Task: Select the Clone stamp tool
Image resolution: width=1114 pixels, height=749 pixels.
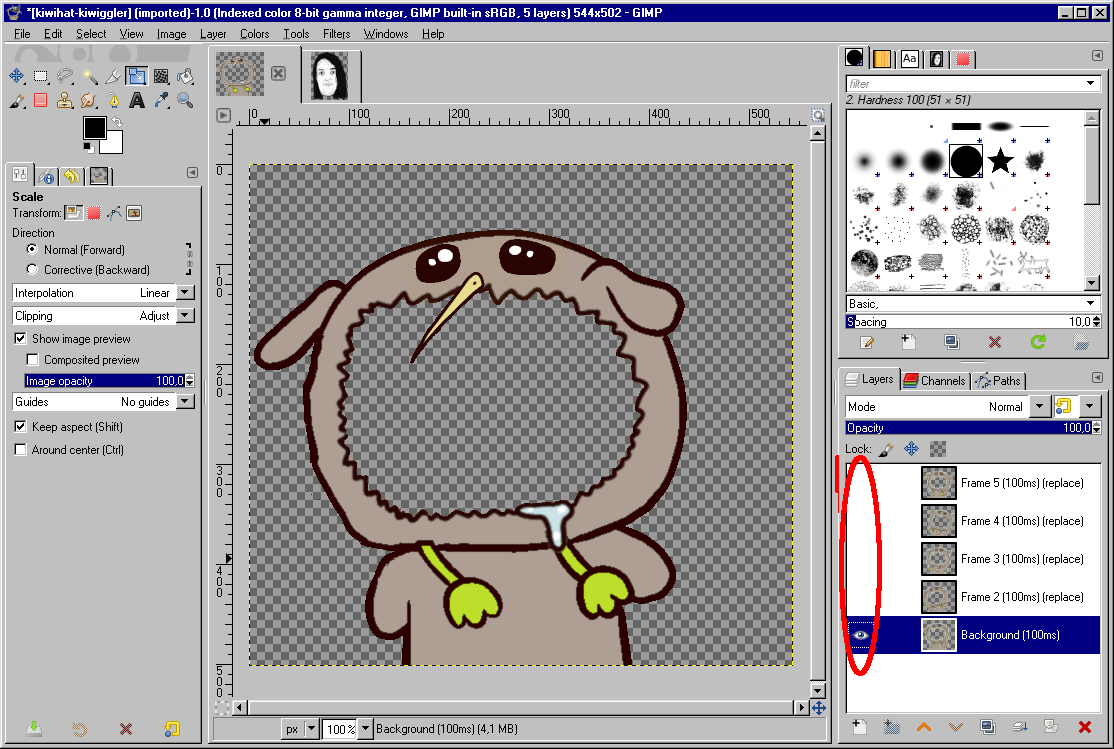Action: (x=65, y=100)
